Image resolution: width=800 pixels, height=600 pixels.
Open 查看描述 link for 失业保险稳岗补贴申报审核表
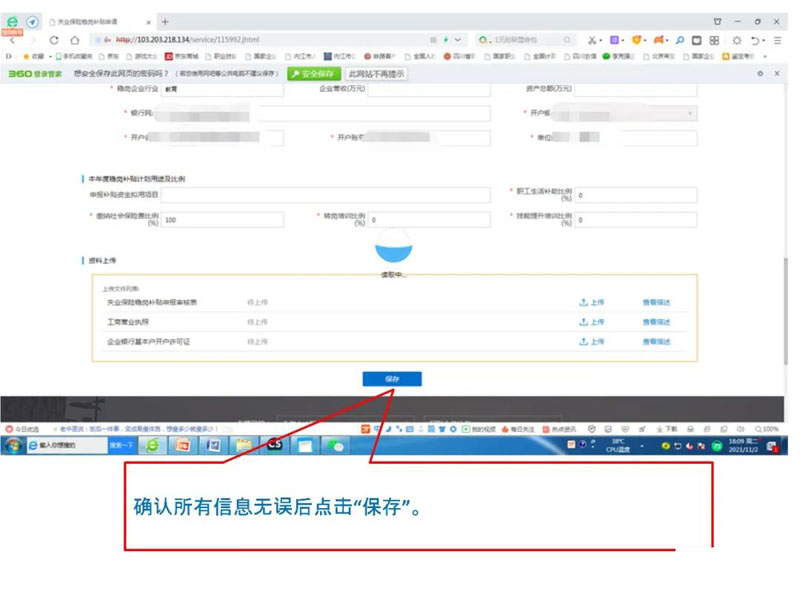point(656,302)
